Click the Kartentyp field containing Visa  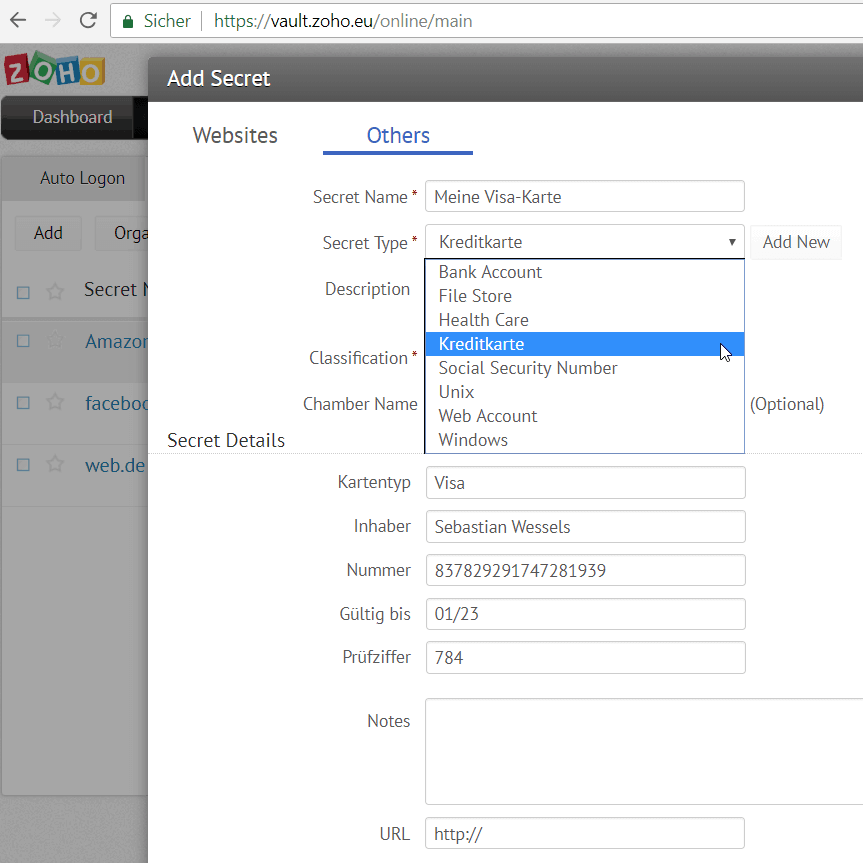(586, 483)
